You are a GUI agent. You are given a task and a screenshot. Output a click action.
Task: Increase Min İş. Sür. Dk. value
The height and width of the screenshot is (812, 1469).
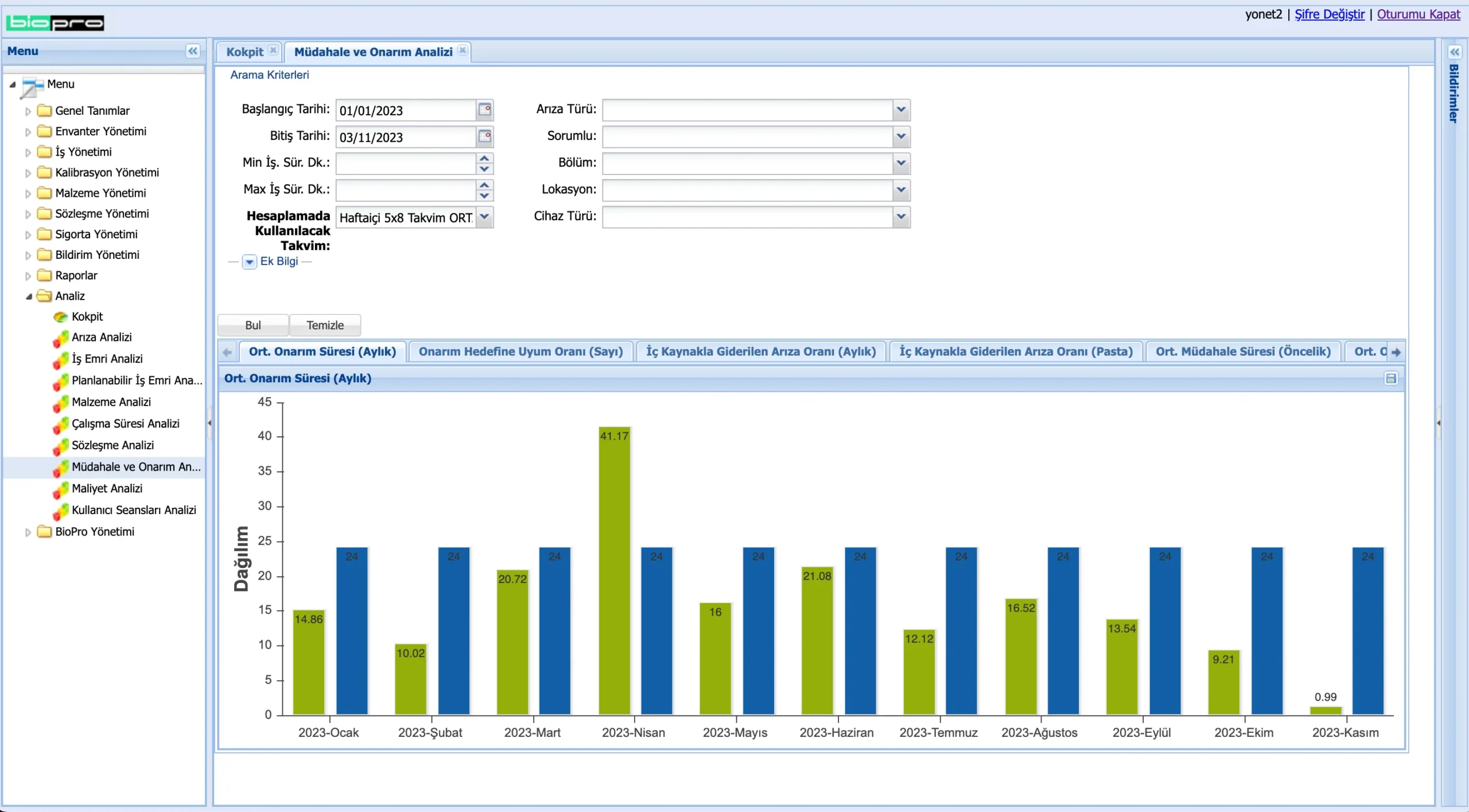[485, 158]
